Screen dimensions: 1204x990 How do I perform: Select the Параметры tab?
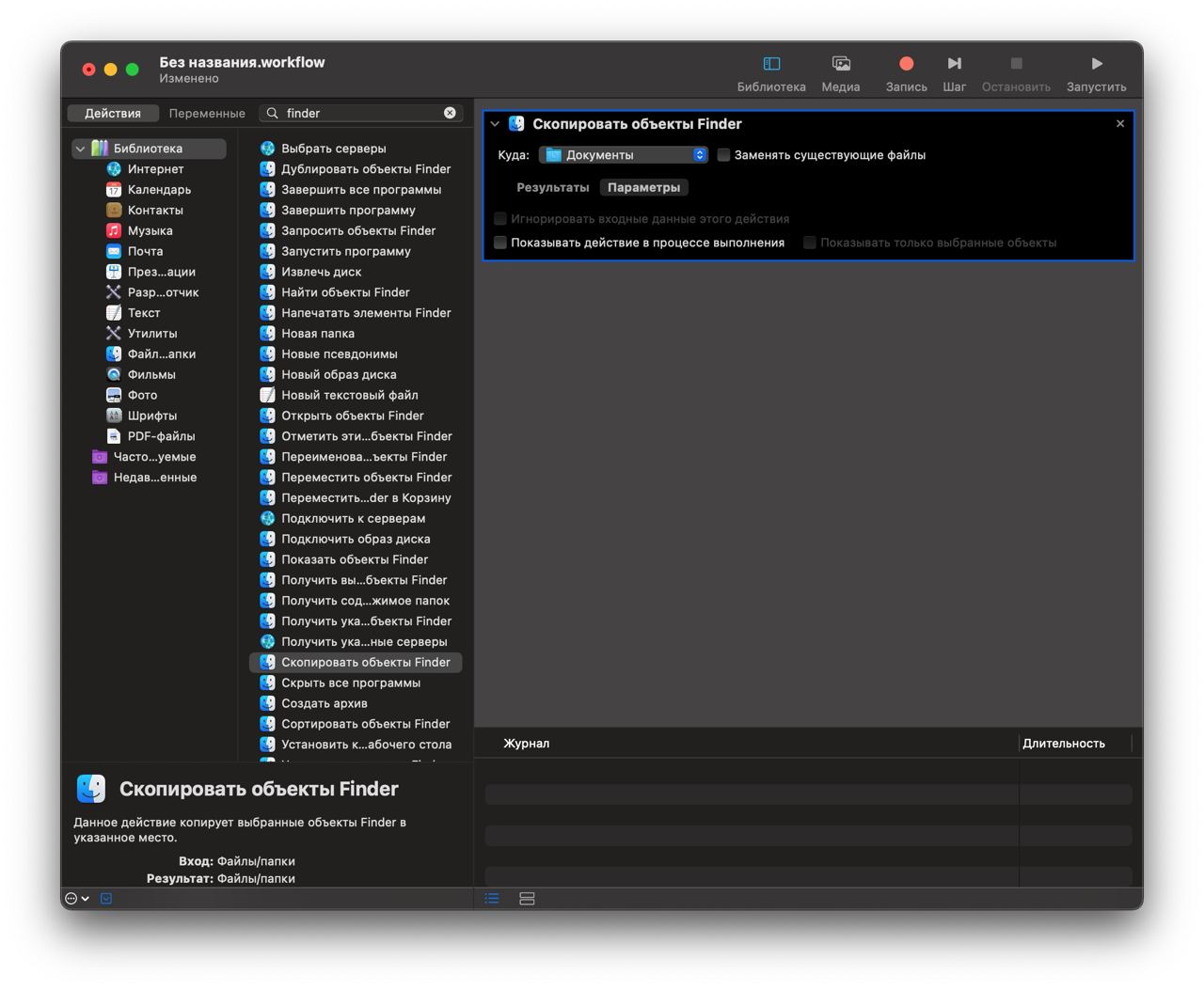click(643, 188)
